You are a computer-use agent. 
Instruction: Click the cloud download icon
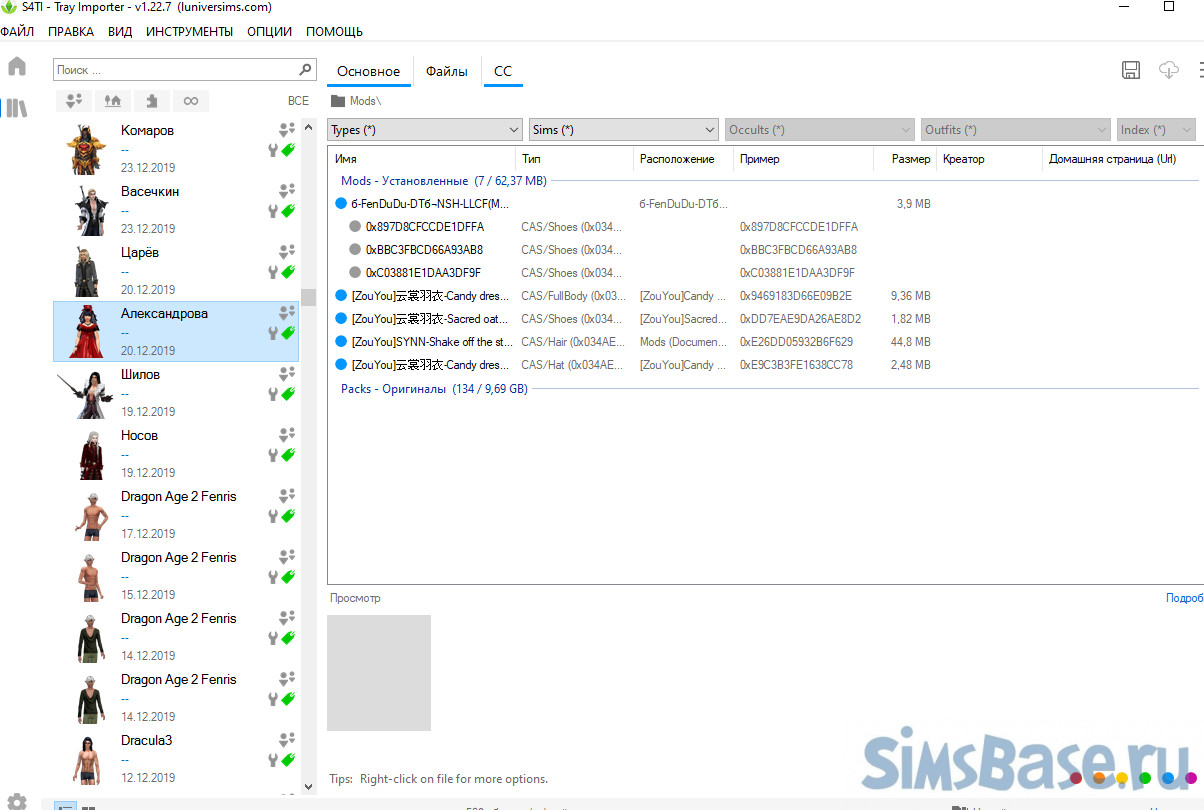tap(1168, 70)
